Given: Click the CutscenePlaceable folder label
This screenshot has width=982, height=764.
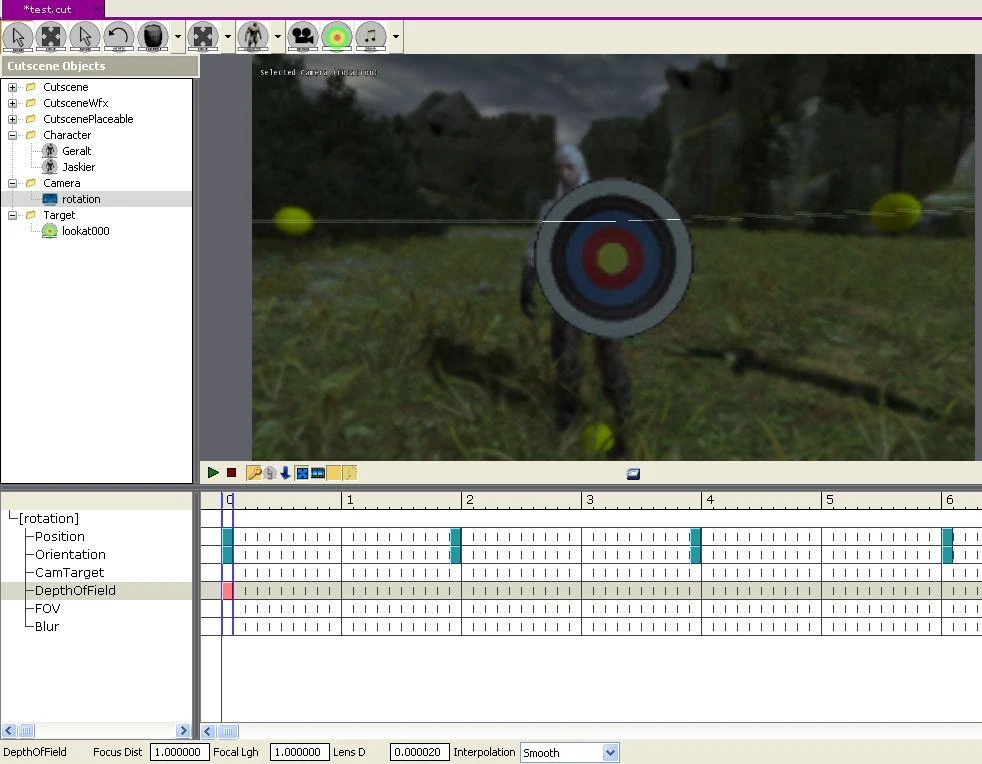Looking at the screenshot, I should click(x=88, y=119).
